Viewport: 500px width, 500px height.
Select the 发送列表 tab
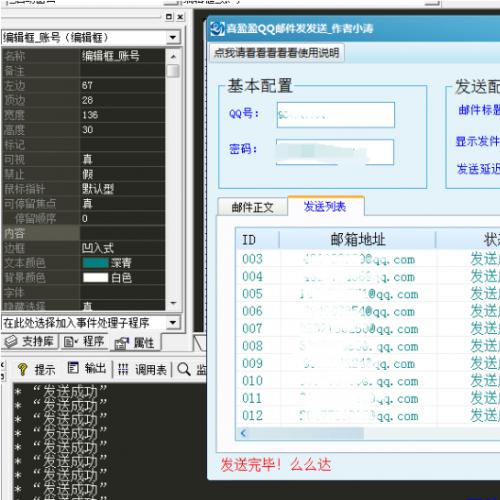click(326, 207)
